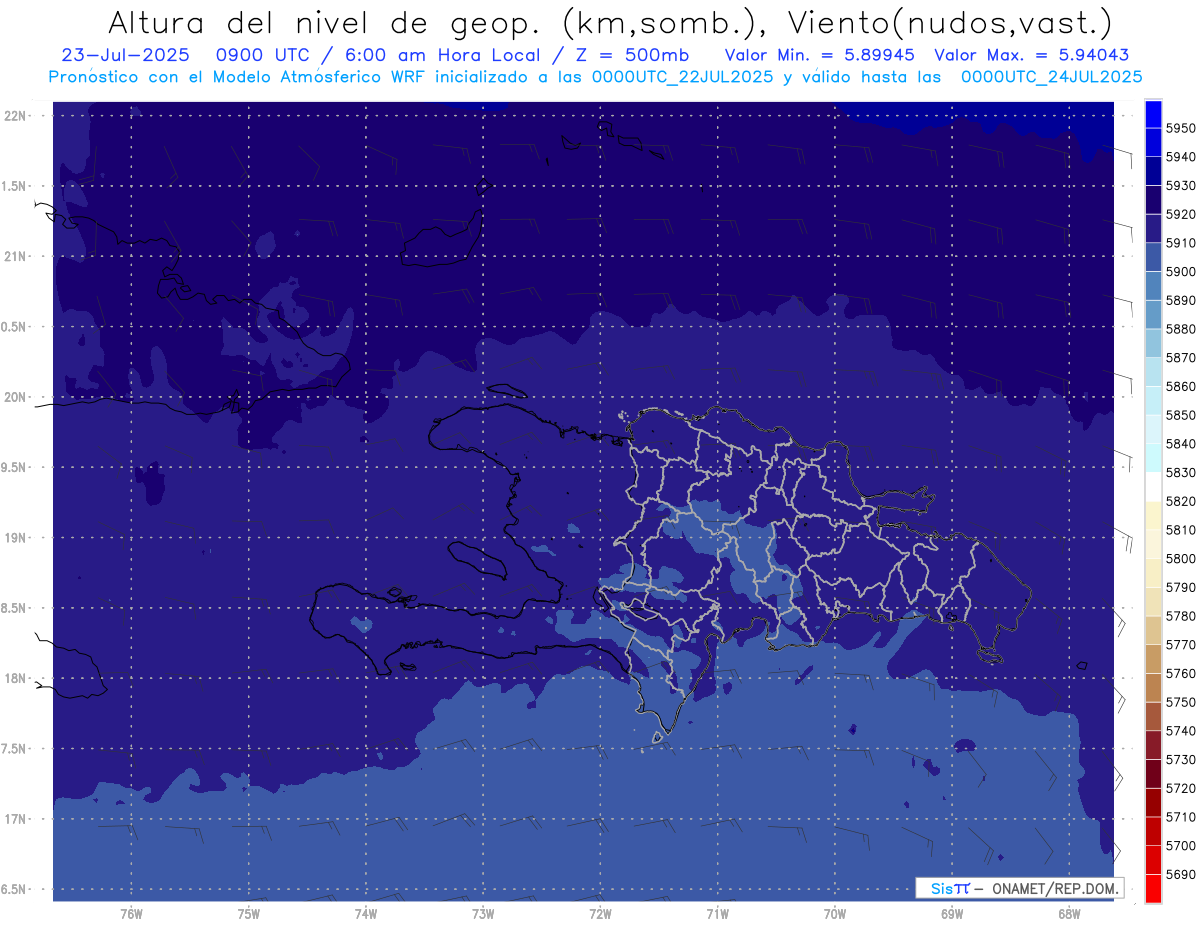
Task: Click the '5840' colorbar legend value
Action: coord(1180,444)
